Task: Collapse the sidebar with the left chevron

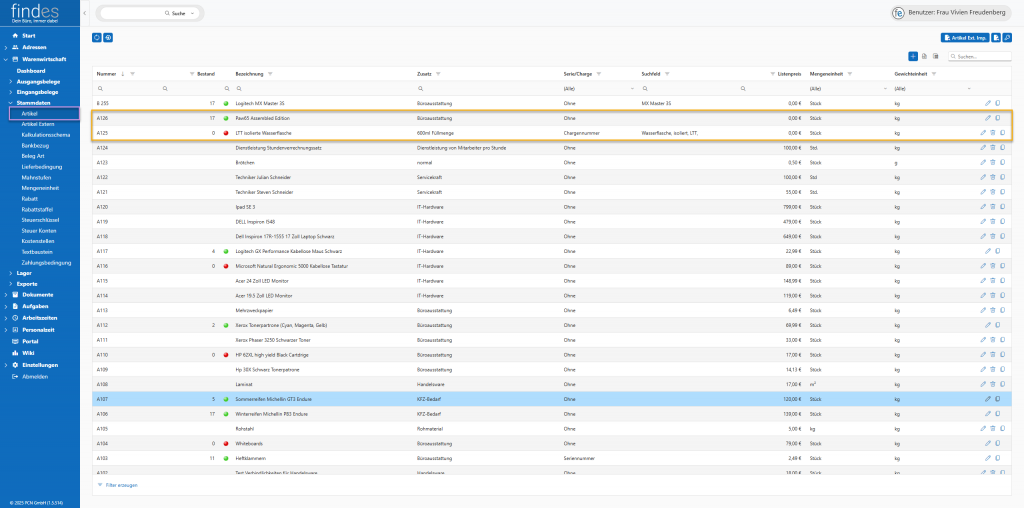Action: [85, 13]
